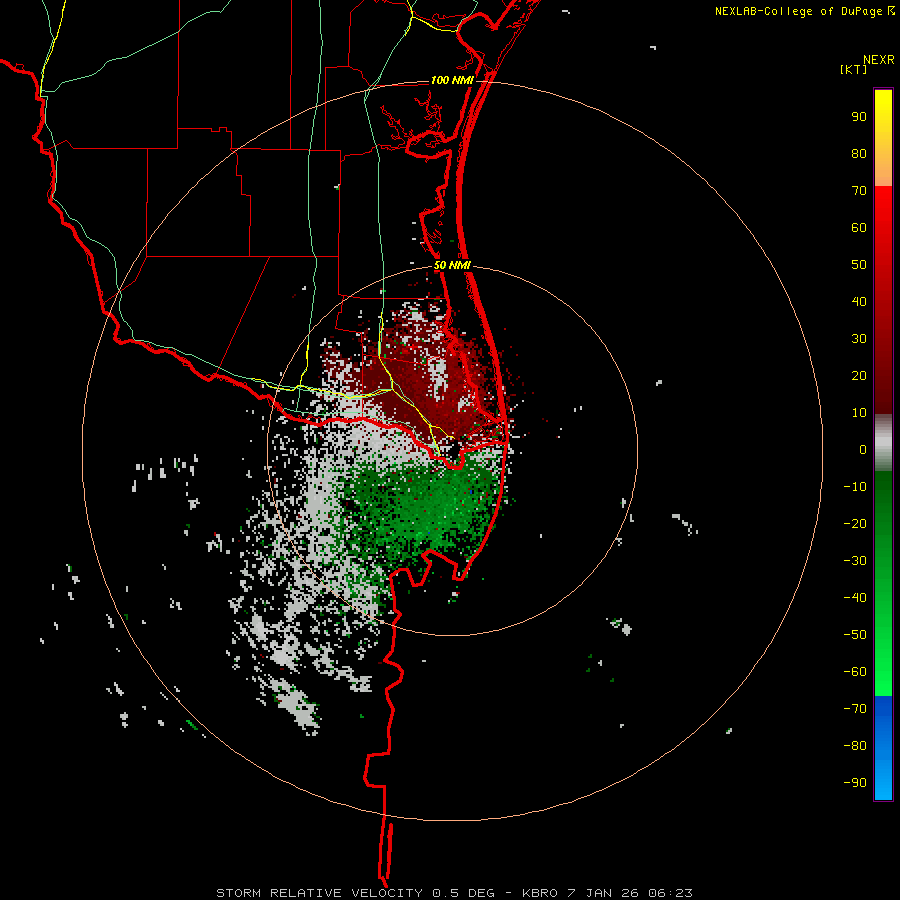The image size is (900, 900).
Task: Click the -70 value on velocity scale
Action: 855,709
